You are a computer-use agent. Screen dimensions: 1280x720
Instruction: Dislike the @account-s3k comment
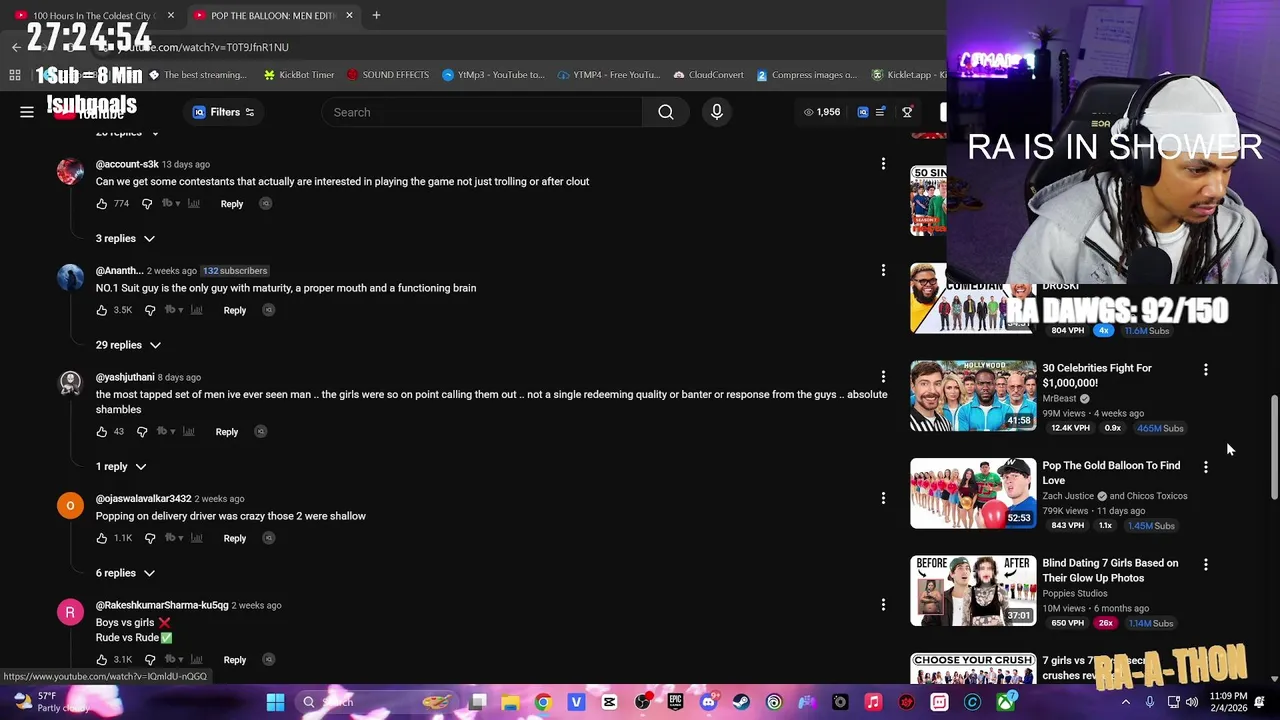tap(147, 204)
